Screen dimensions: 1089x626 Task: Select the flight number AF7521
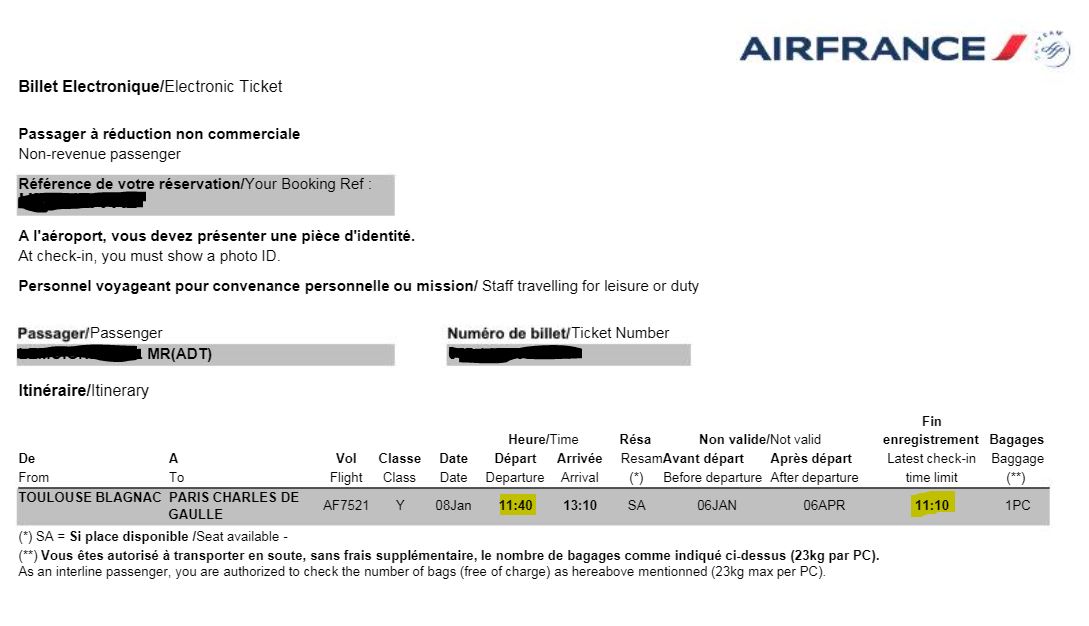tap(346, 505)
